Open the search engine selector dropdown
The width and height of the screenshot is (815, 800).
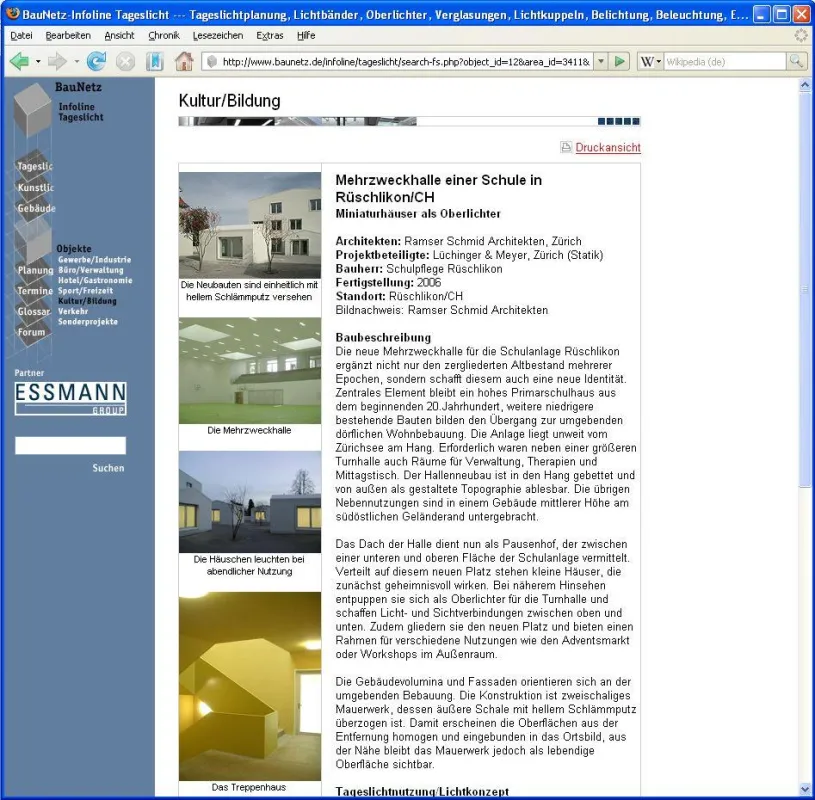coord(659,61)
